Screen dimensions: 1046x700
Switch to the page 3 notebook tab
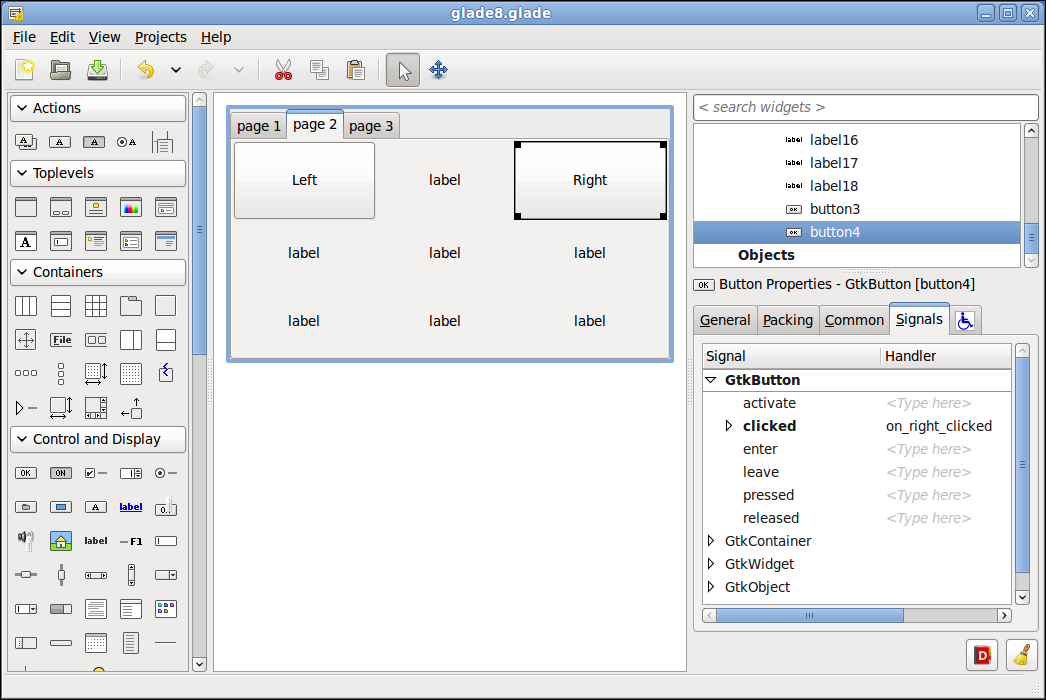point(371,126)
